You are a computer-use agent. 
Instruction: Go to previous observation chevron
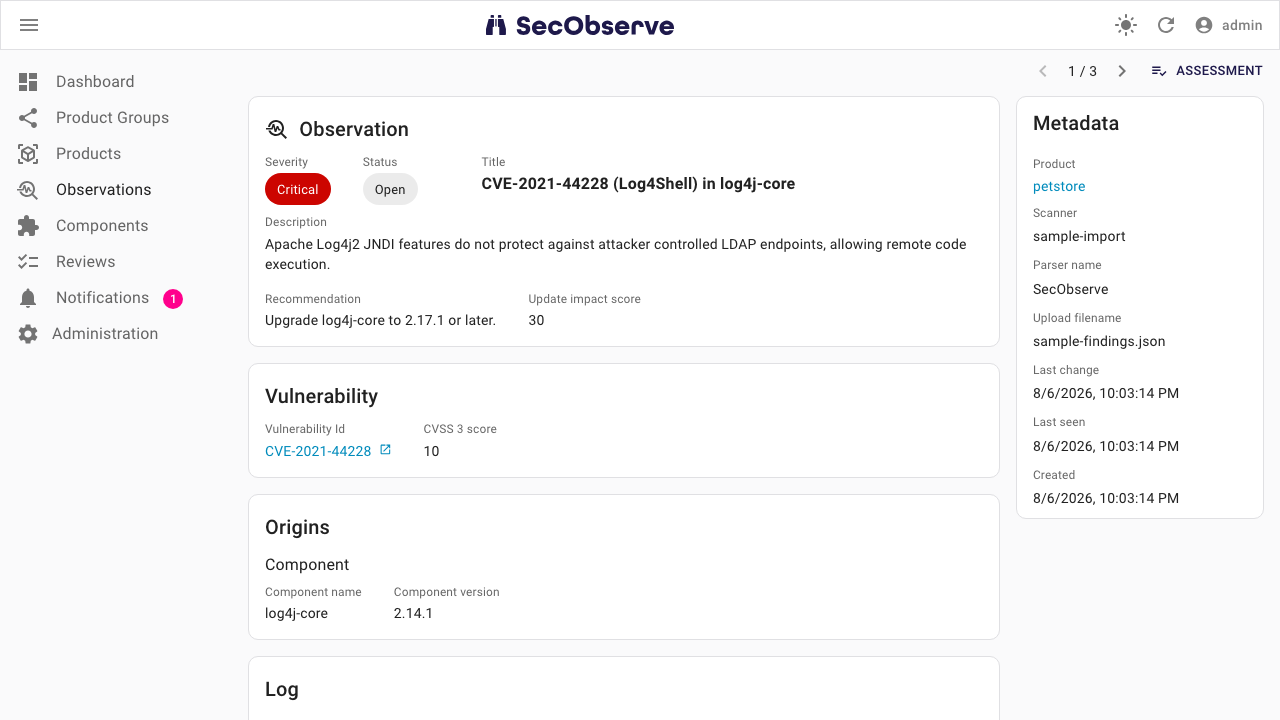coord(1043,71)
